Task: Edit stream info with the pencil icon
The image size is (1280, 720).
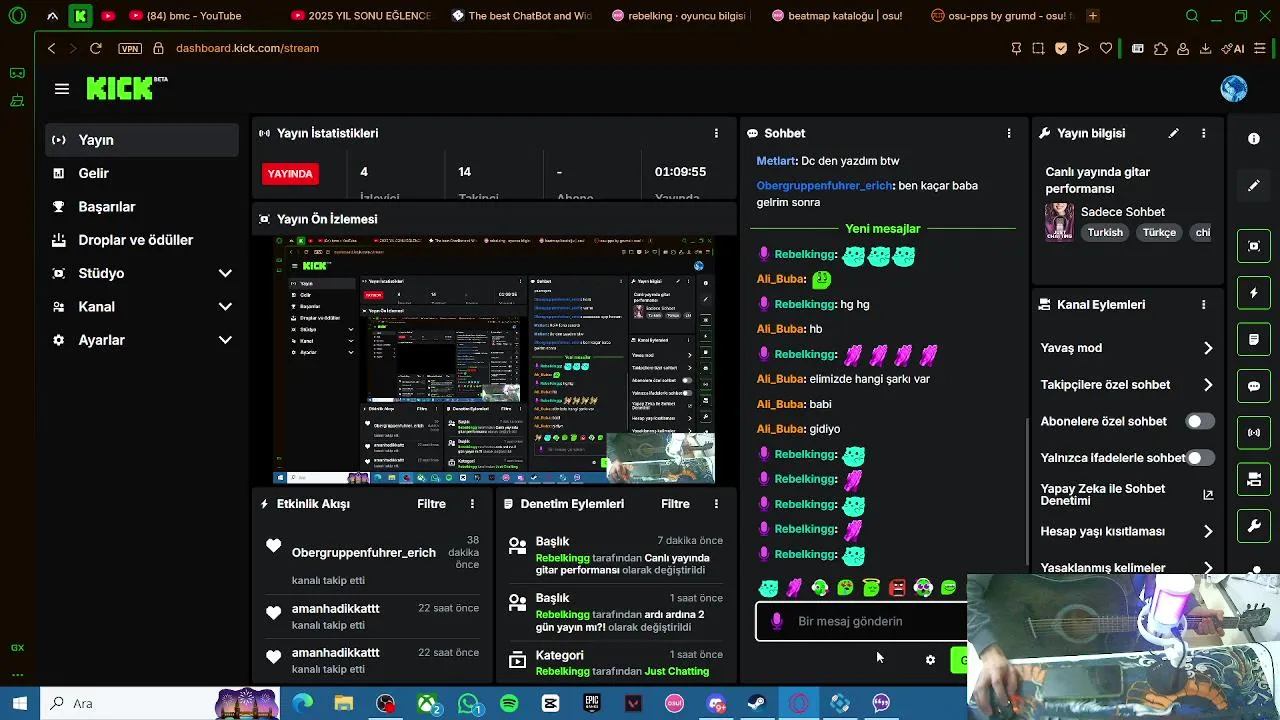Action: [x=1174, y=133]
